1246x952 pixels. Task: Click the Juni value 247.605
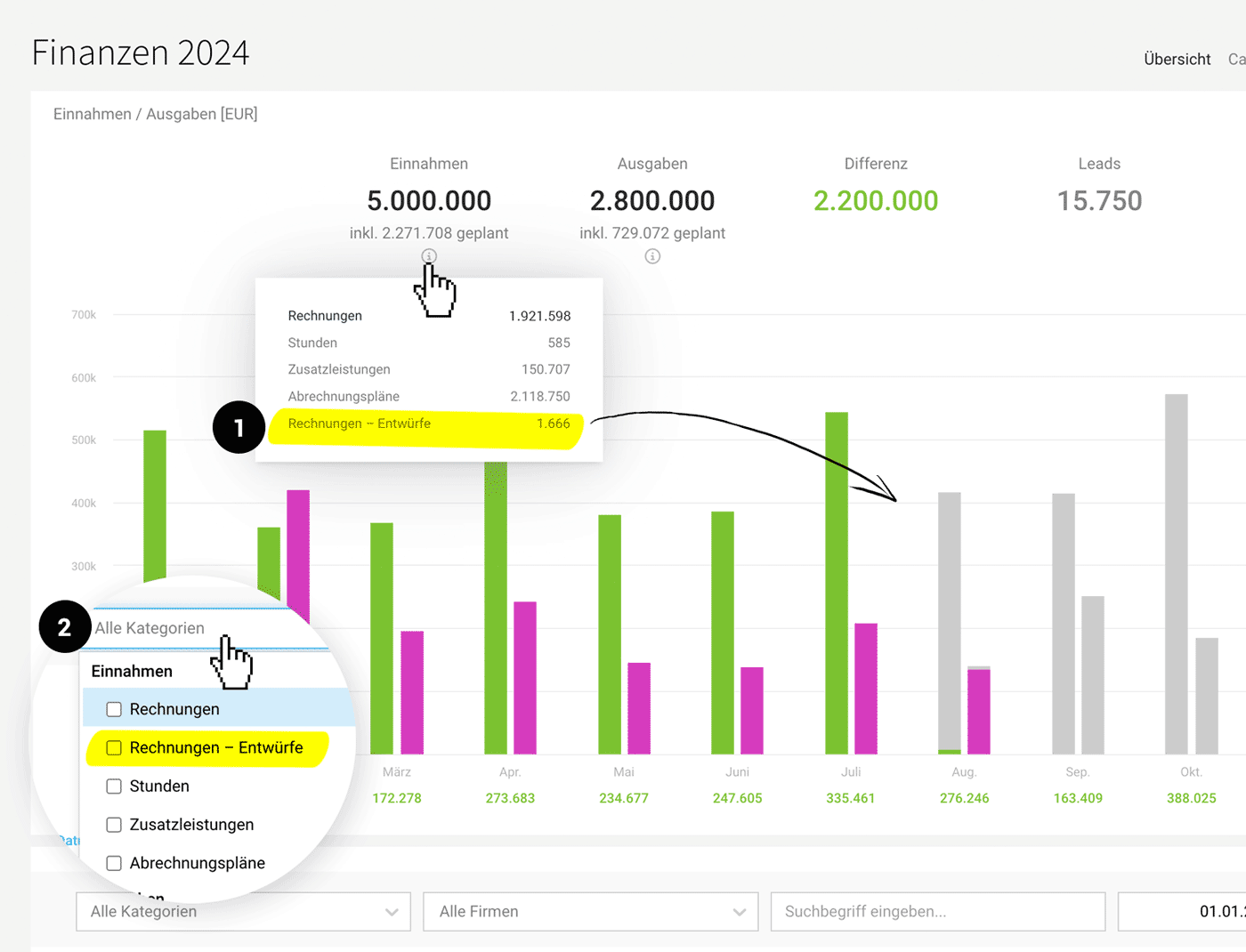point(737,798)
